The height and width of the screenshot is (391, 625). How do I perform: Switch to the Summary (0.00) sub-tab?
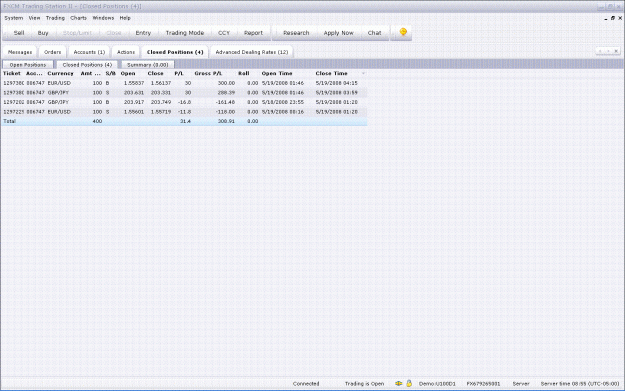[147, 65]
